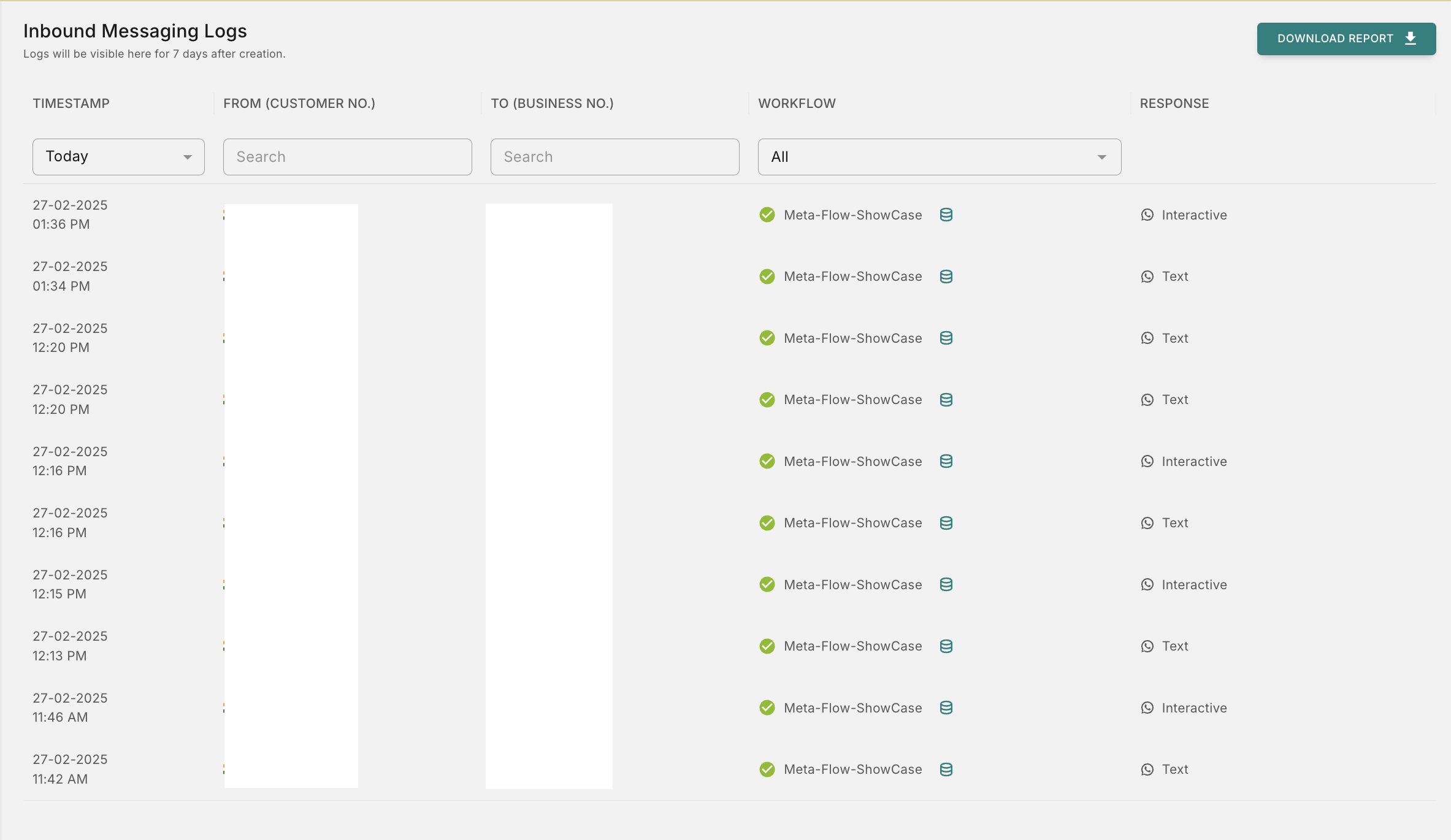Open the Today timestamp filter dropdown
This screenshot has width=1451, height=840.
118,156
